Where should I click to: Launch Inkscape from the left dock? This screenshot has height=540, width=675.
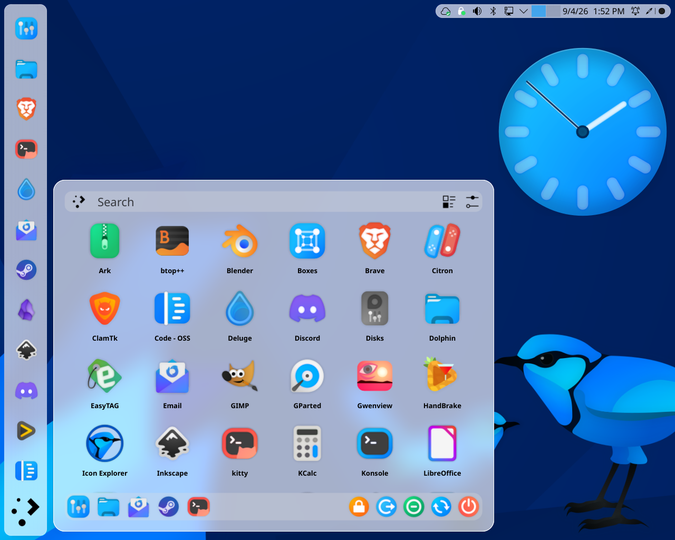pos(26,350)
